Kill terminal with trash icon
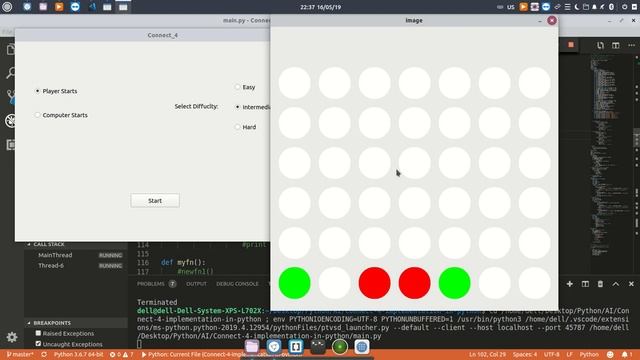The height and width of the screenshot is (360, 640). pos(600,284)
